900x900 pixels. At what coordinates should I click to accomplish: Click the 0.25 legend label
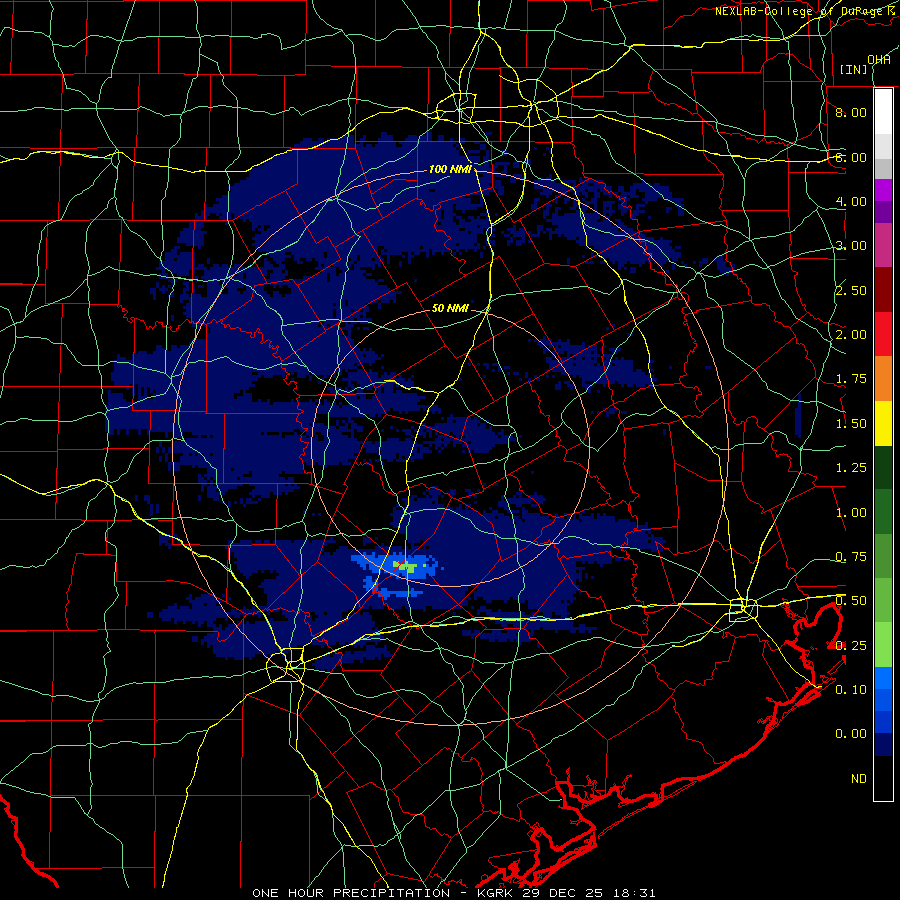pos(851,646)
